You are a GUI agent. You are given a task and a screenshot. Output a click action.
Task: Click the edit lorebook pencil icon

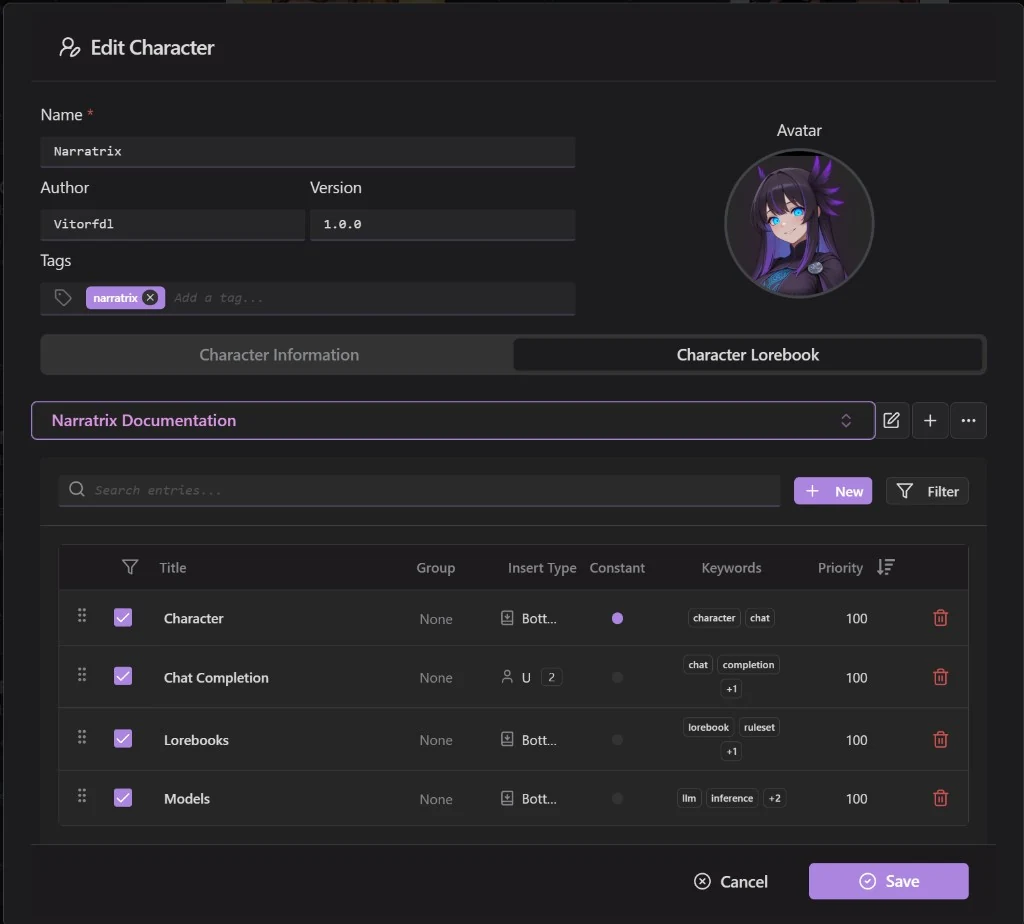click(x=891, y=421)
